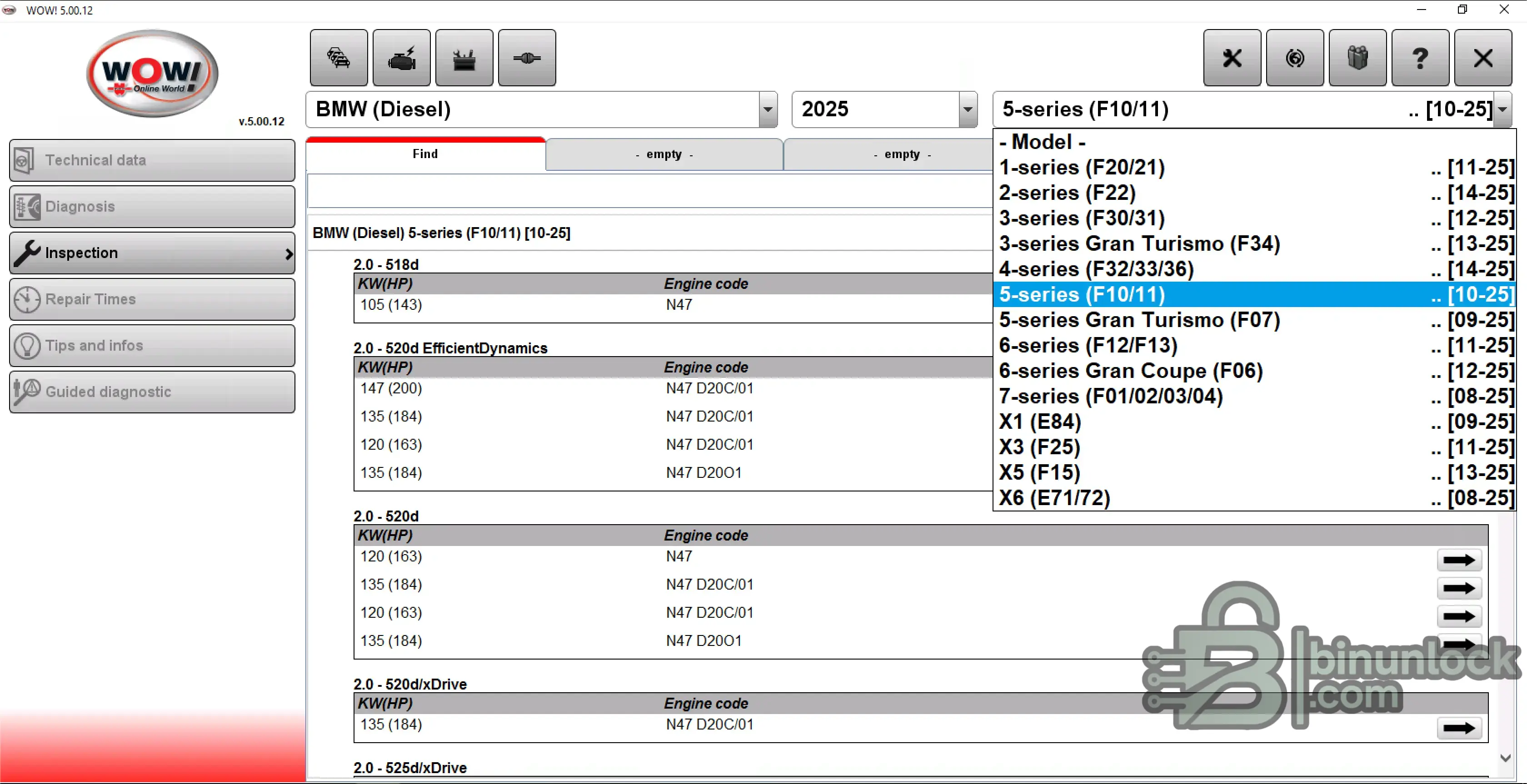Select 7-series (F01/02/03/04) model
Viewport: 1527px width, 784px height.
(x=1254, y=397)
